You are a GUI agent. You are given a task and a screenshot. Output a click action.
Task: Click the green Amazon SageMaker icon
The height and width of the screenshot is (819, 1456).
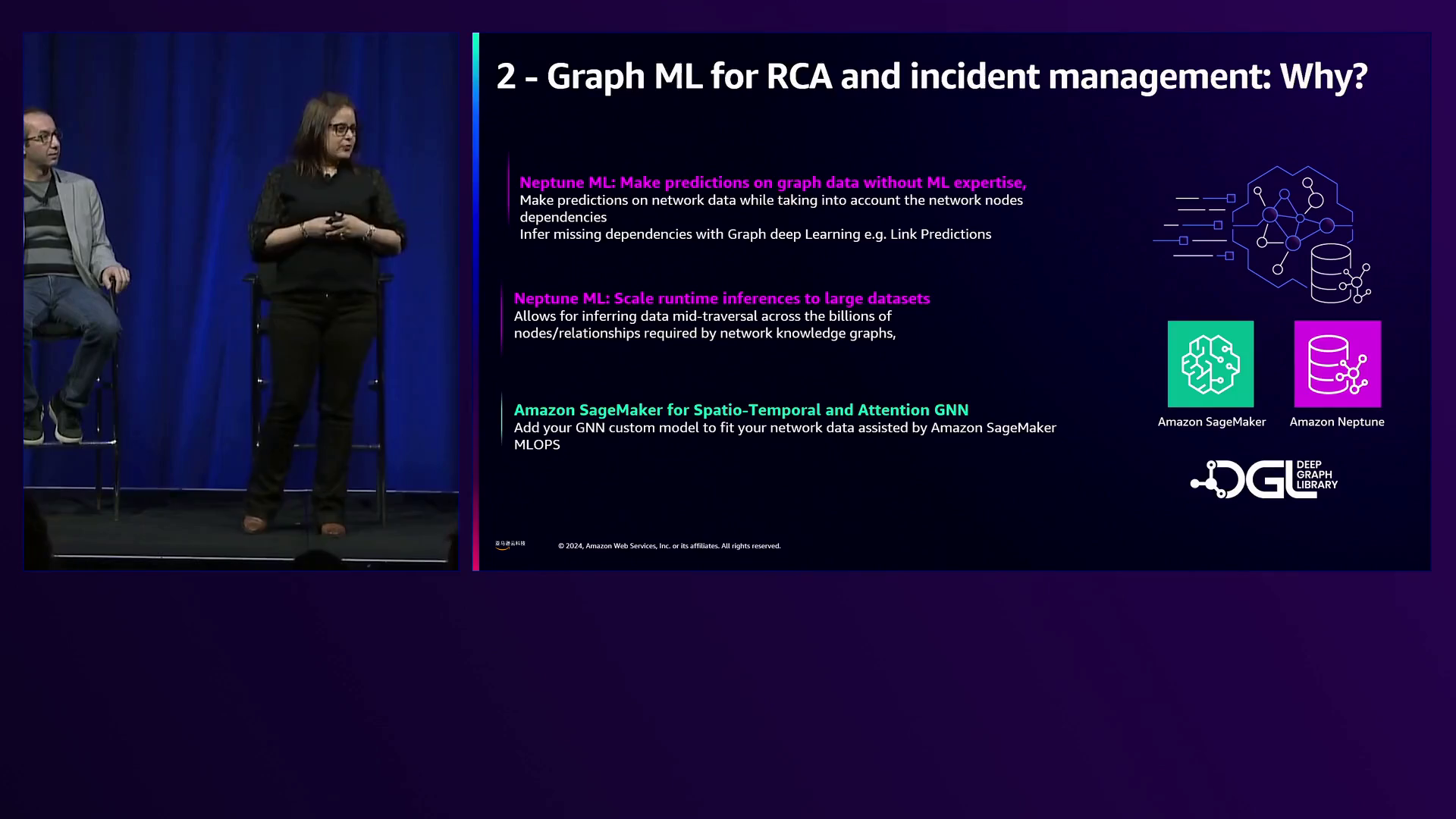pos(1210,364)
